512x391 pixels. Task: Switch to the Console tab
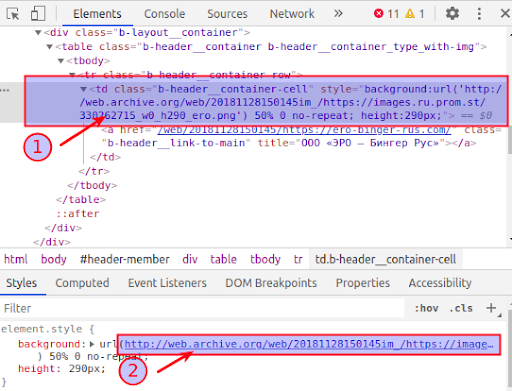164,14
